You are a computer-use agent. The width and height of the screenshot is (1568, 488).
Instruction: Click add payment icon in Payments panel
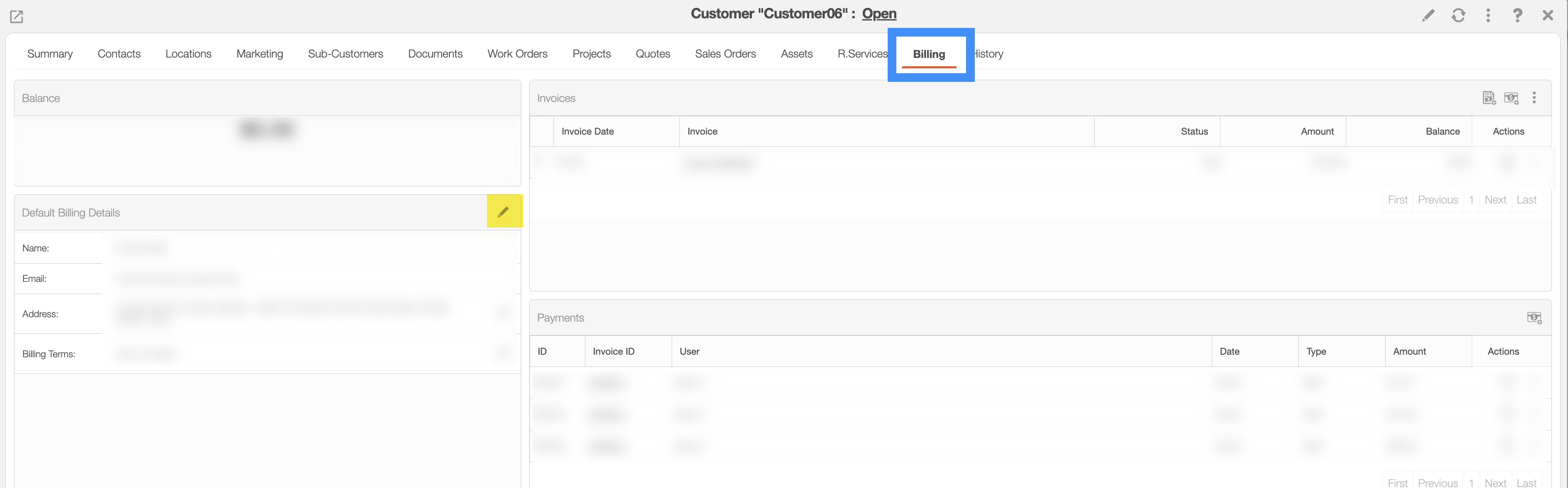pyautogui.click(x=1534, y=317)
